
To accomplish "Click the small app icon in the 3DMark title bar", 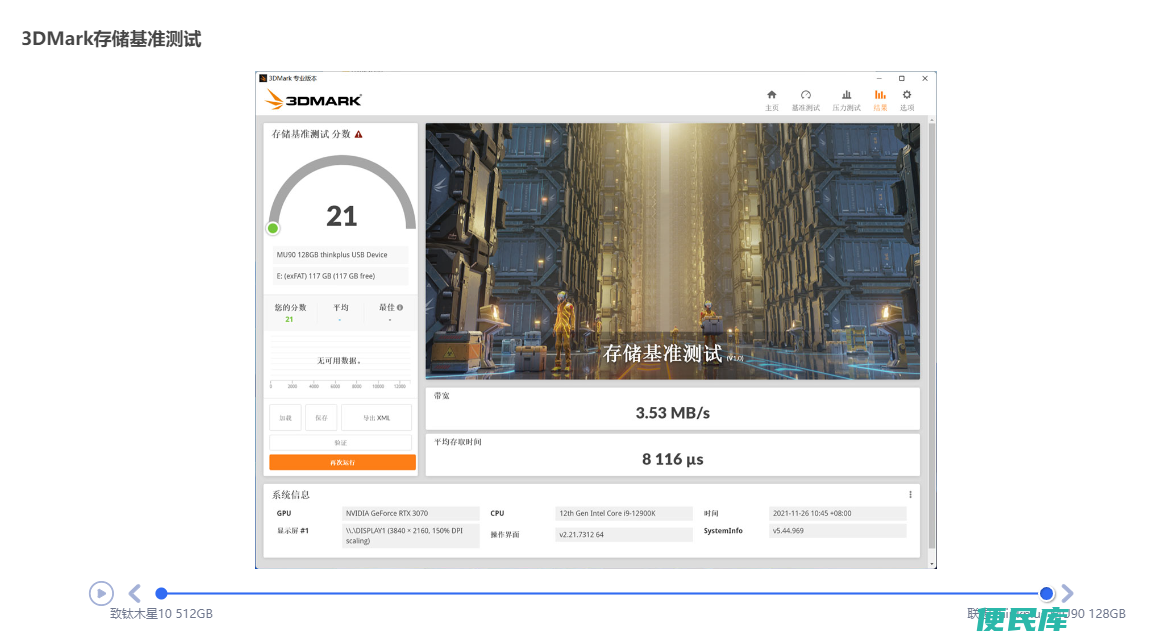I will [262, 78].
